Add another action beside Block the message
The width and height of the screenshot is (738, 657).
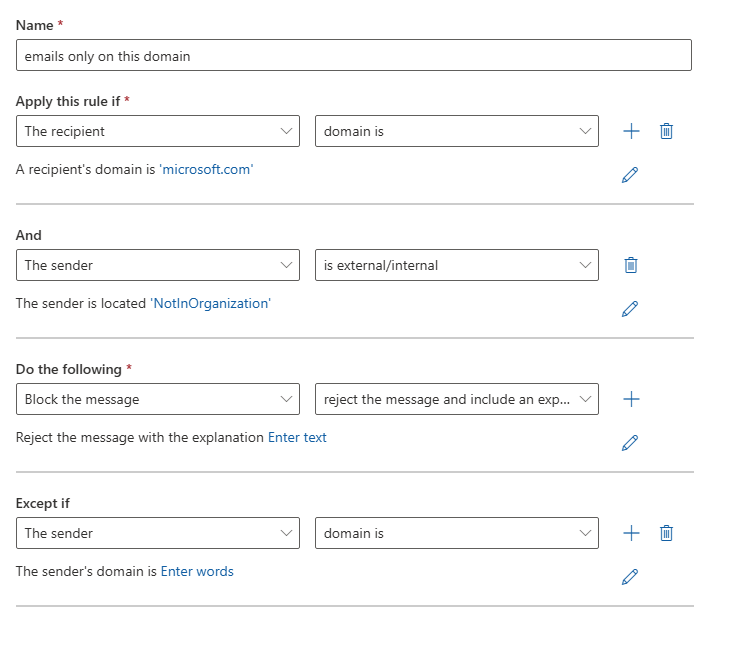click(631, 399)
